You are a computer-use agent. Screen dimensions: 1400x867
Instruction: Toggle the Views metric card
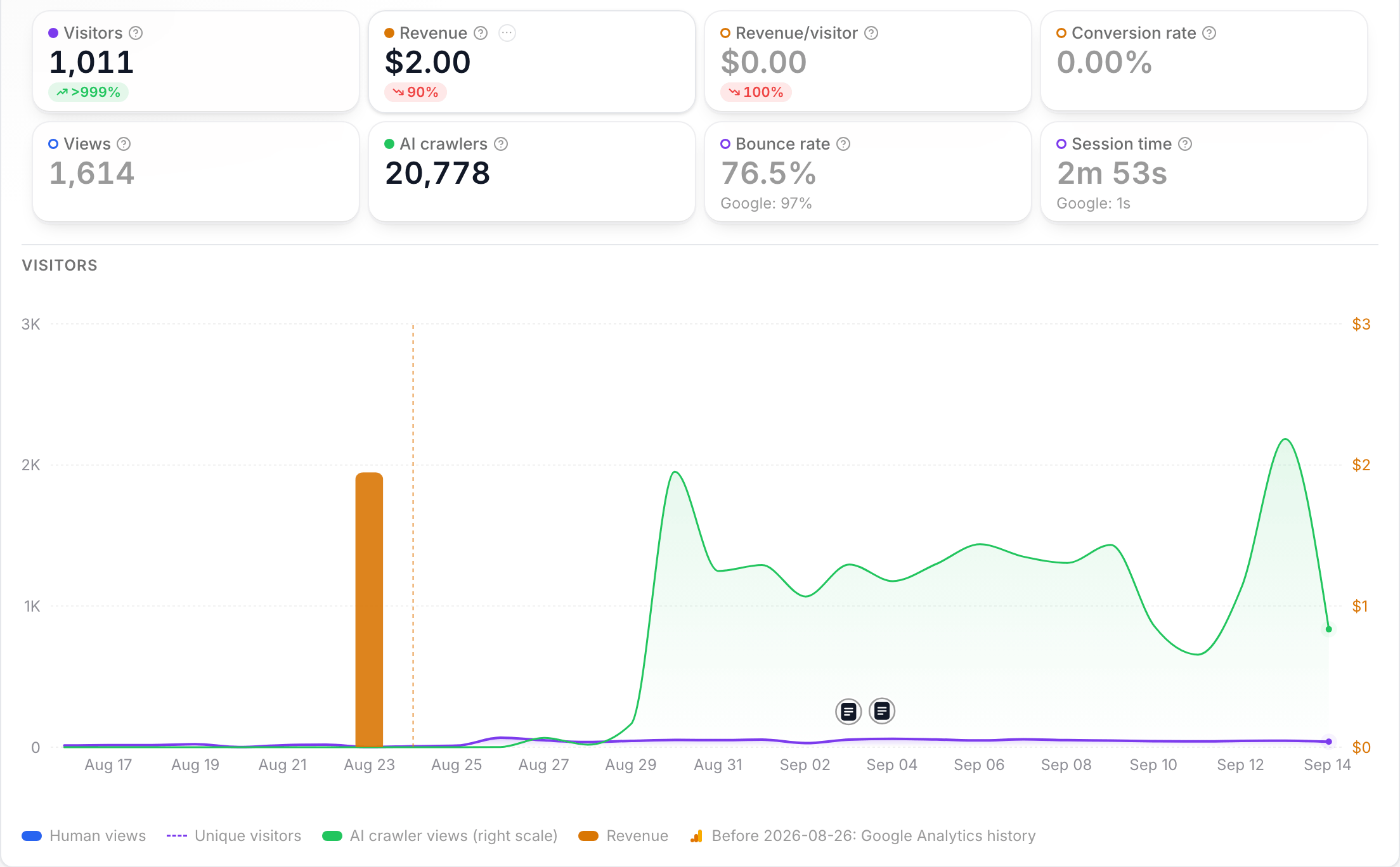point(196,172)
